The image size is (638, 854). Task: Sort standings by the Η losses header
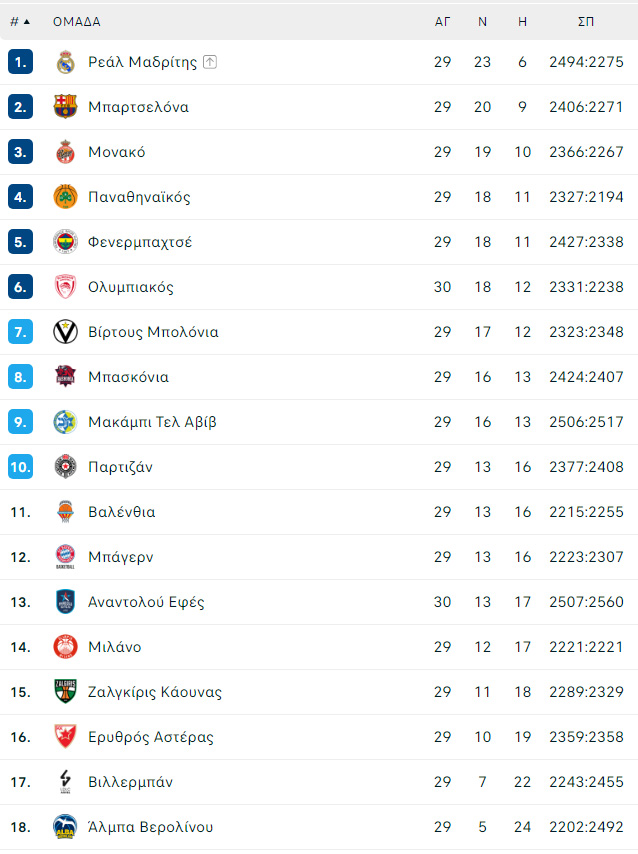[522, 21]
